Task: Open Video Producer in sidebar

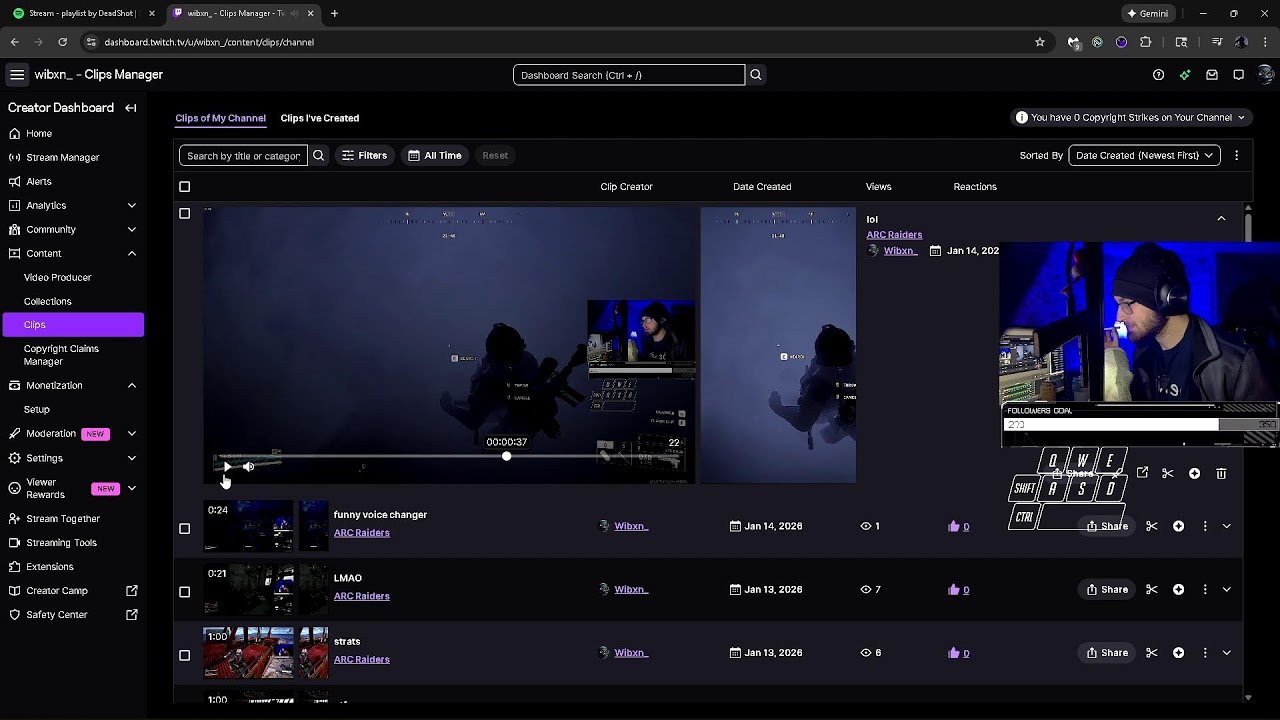Action: point(58,278)
